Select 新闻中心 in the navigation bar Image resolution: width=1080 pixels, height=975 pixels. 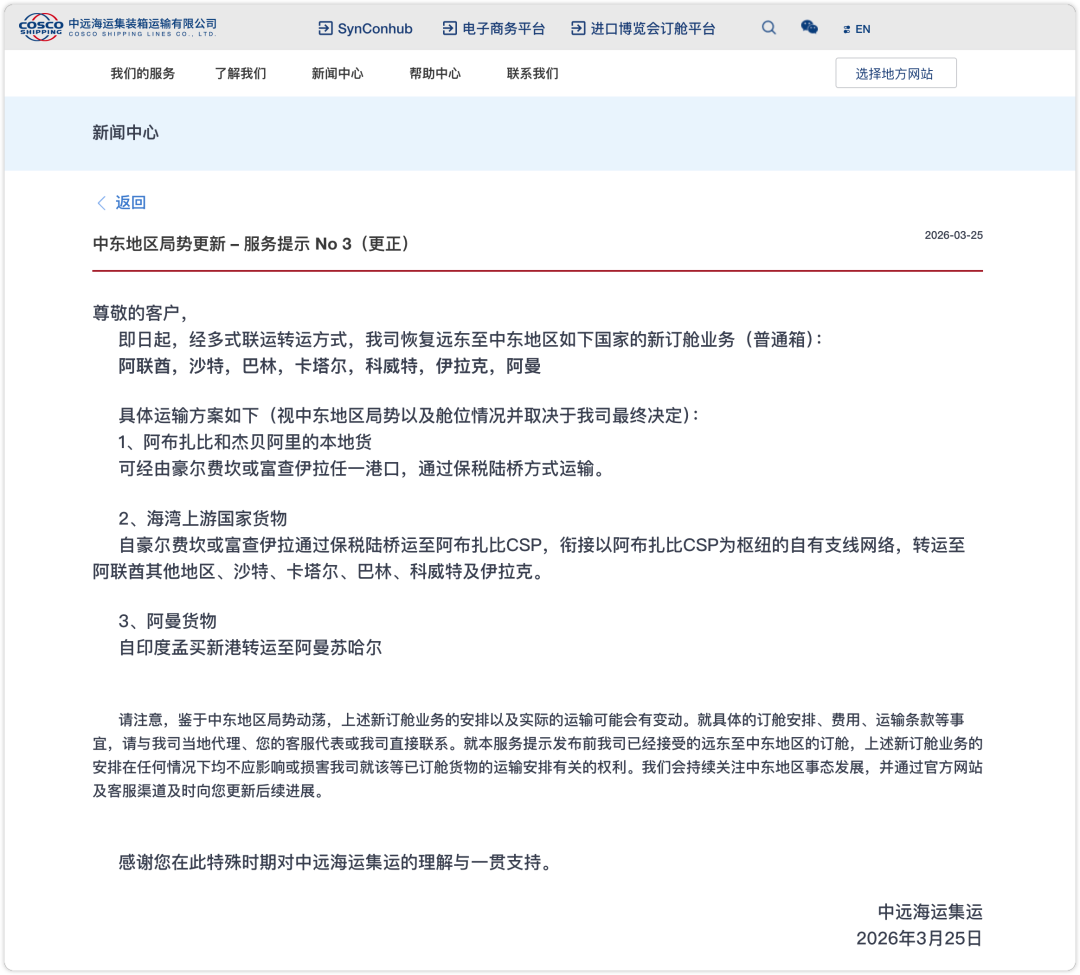pyautogui.click(x=337, y=74)
